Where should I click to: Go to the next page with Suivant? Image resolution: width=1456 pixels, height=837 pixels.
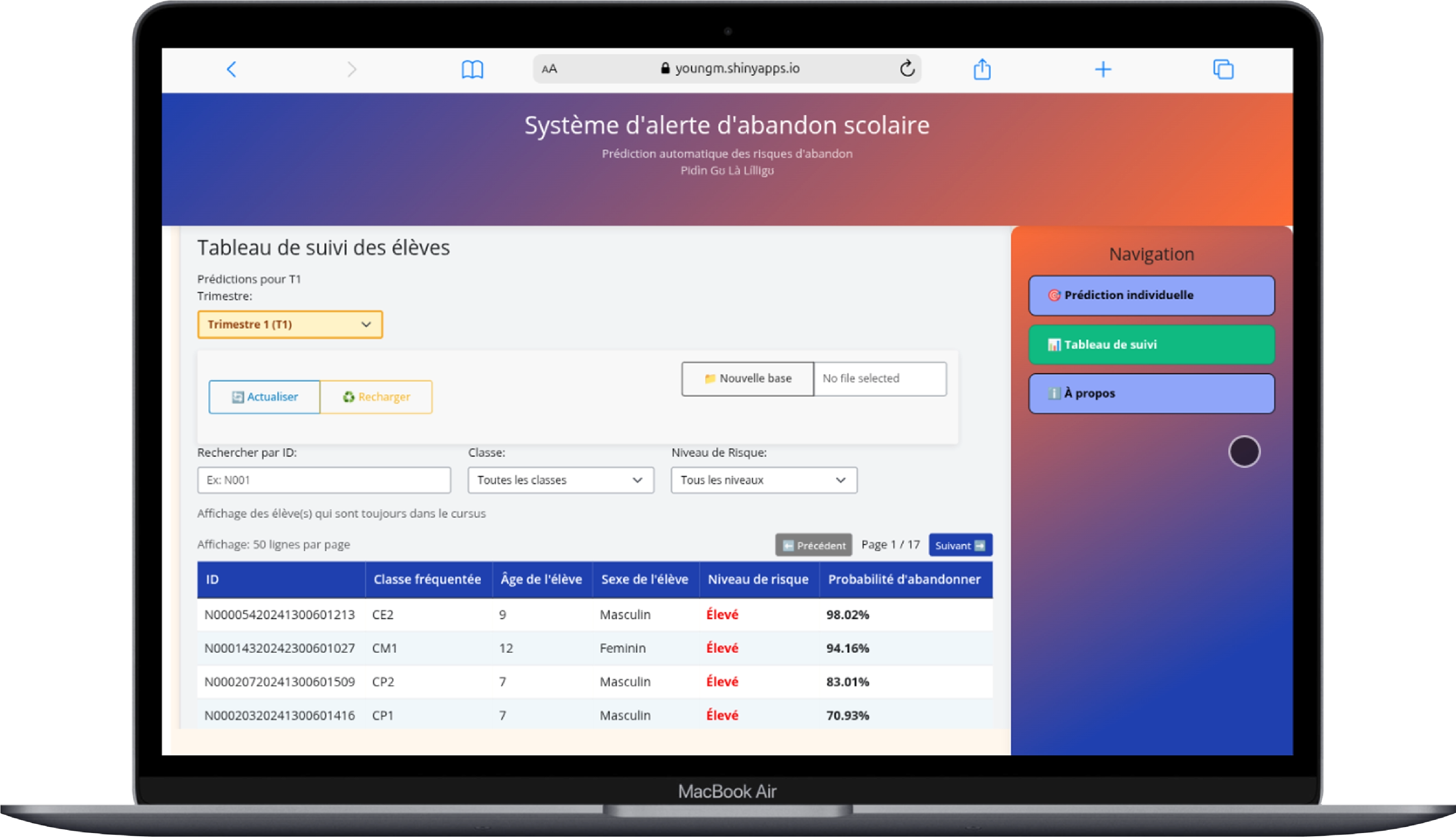(x=960, y=546)
